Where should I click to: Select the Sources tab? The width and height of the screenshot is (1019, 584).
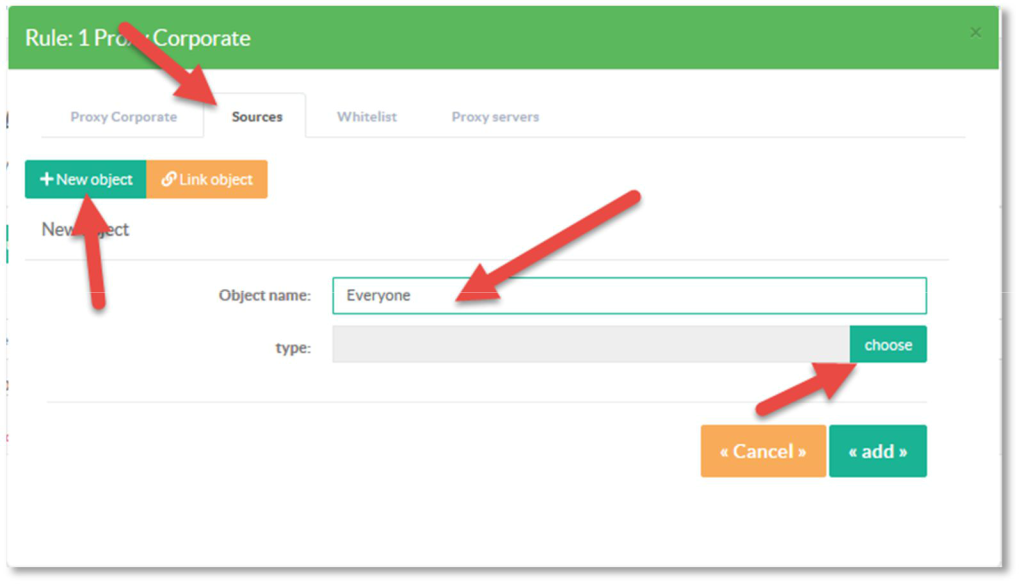tap(257, 117)
